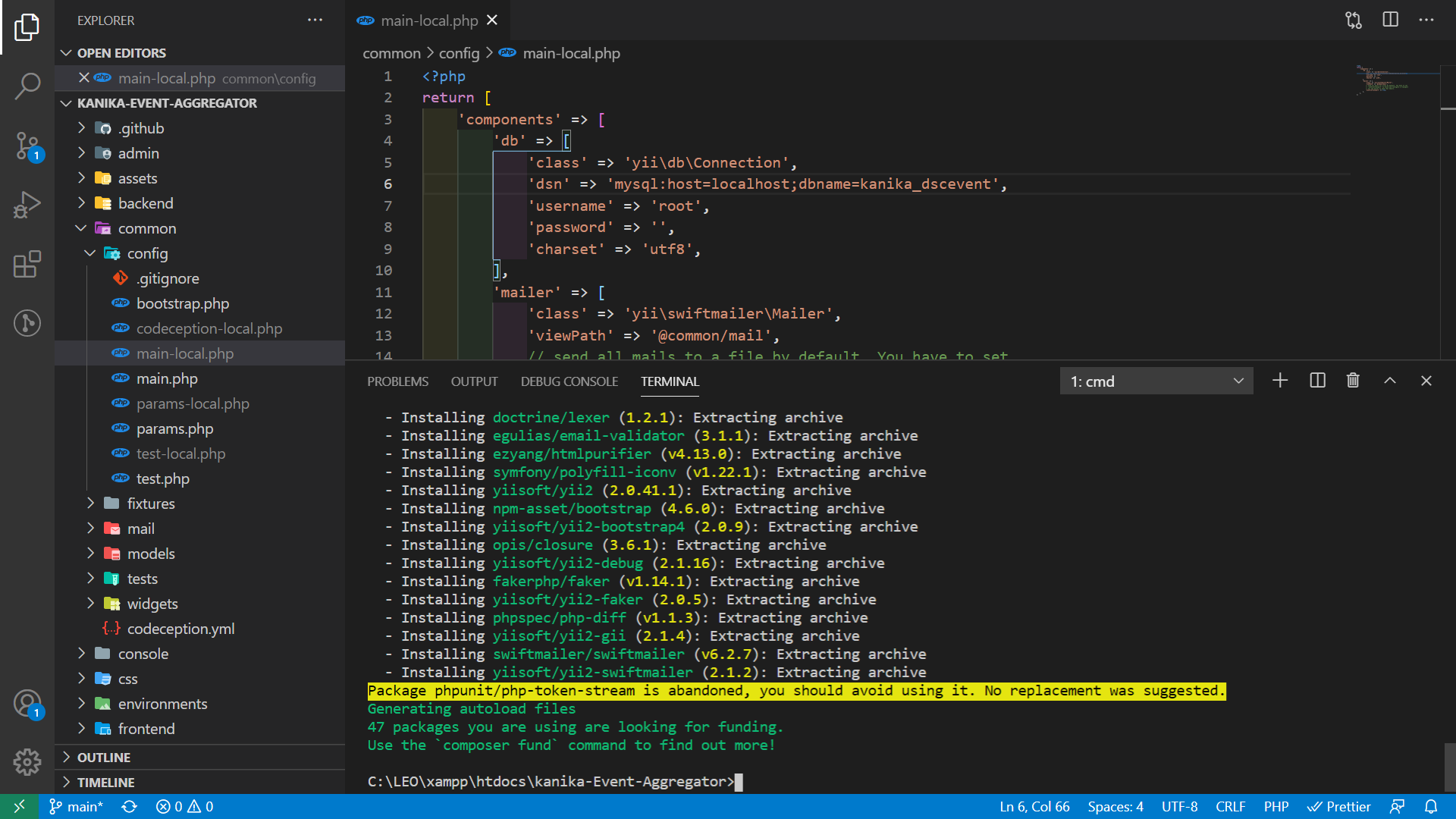Viewport: 1456px width, 819px height.
Task: Collapse KANIKA-EVENT-AGGREGATOR section
Action: click(200, 103)
